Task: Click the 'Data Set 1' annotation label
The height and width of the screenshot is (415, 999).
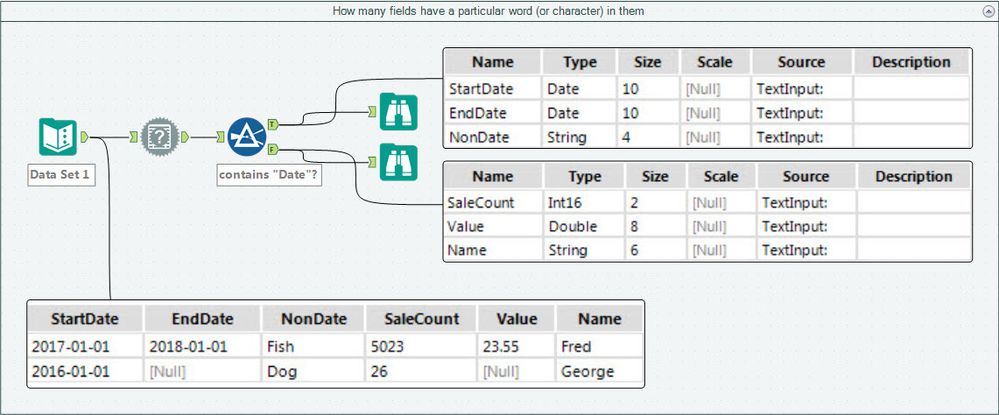Action: coord(61,175)
